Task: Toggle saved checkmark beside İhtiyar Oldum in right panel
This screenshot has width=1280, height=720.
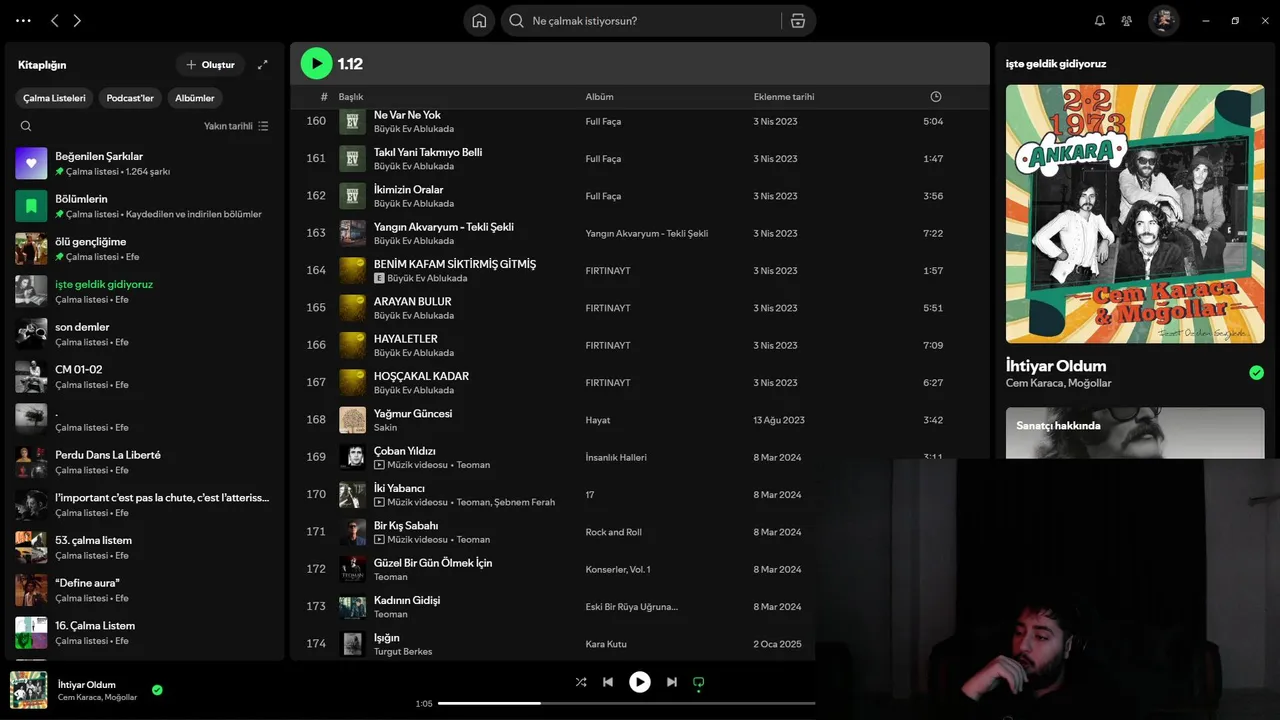Action: point(1256,373)
